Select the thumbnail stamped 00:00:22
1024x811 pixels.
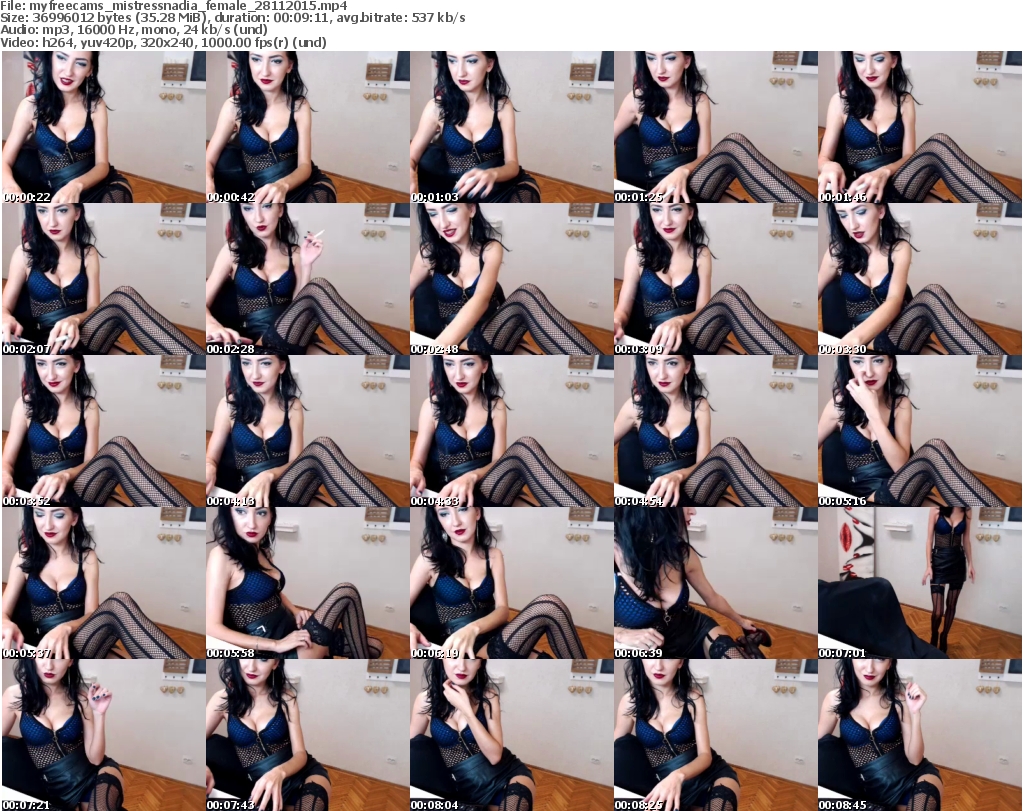(x=104, y=127)
